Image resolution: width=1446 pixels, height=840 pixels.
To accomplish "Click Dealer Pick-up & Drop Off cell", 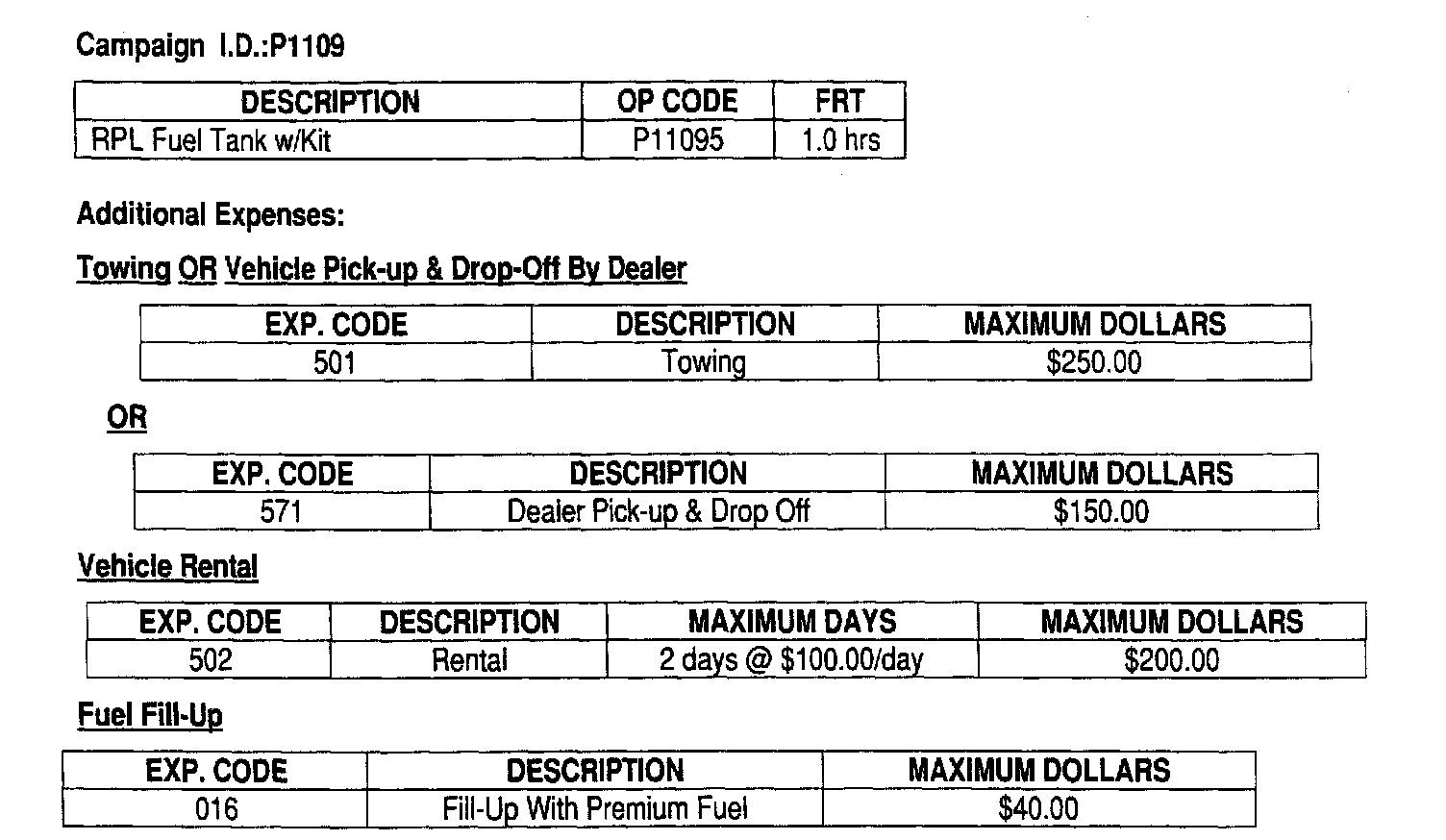I will (x=658, y=511).
